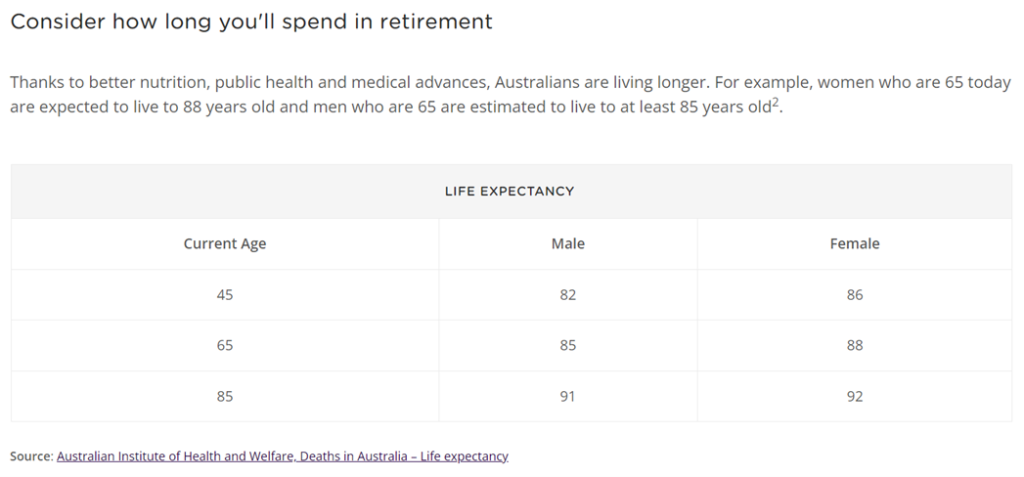Select the Current Age column header

(225, 244)
